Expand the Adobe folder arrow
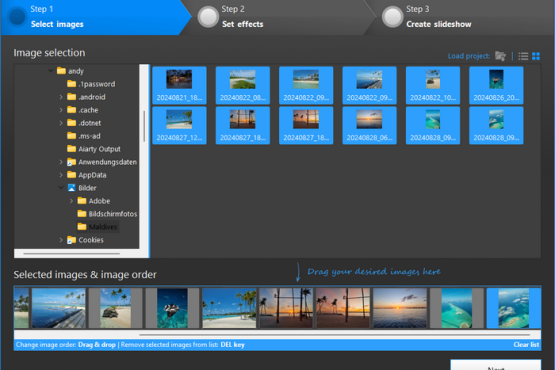555x370 pixels. (71, 201)
